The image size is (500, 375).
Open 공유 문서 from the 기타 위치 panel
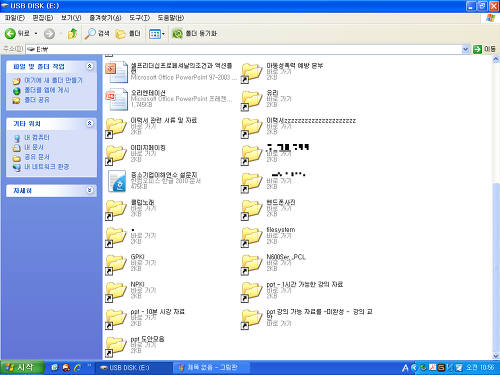[37, 157]
